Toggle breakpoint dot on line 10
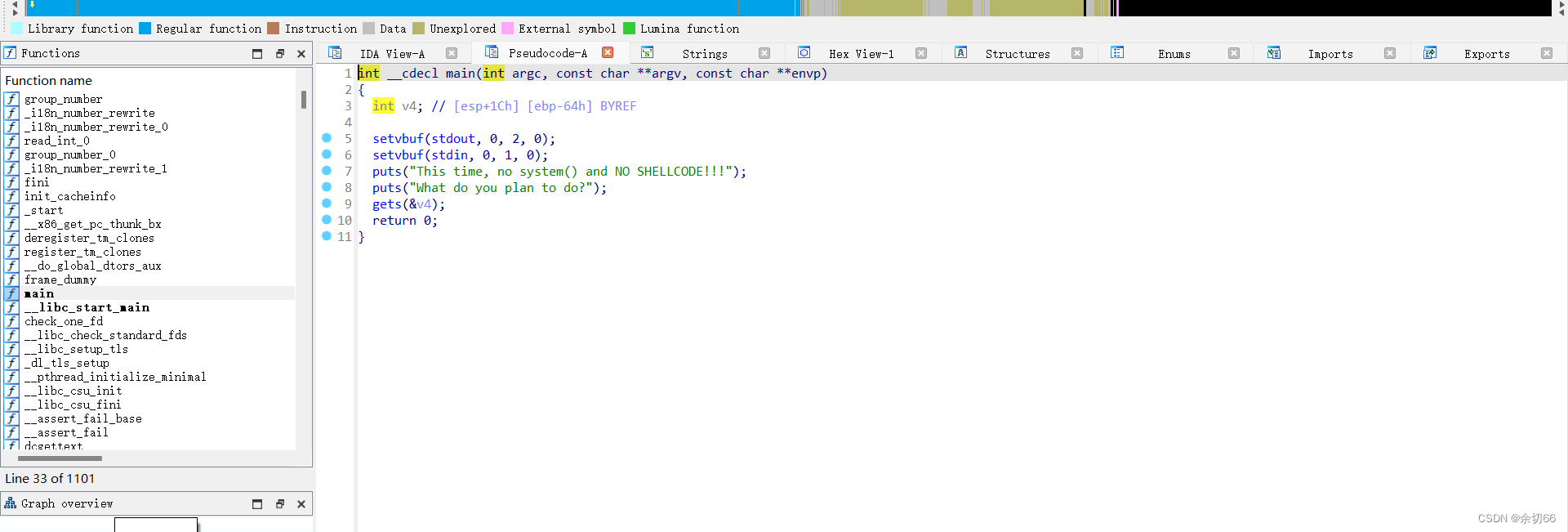The height and width of the screenshot is (532, 1568). coord(327,219)
